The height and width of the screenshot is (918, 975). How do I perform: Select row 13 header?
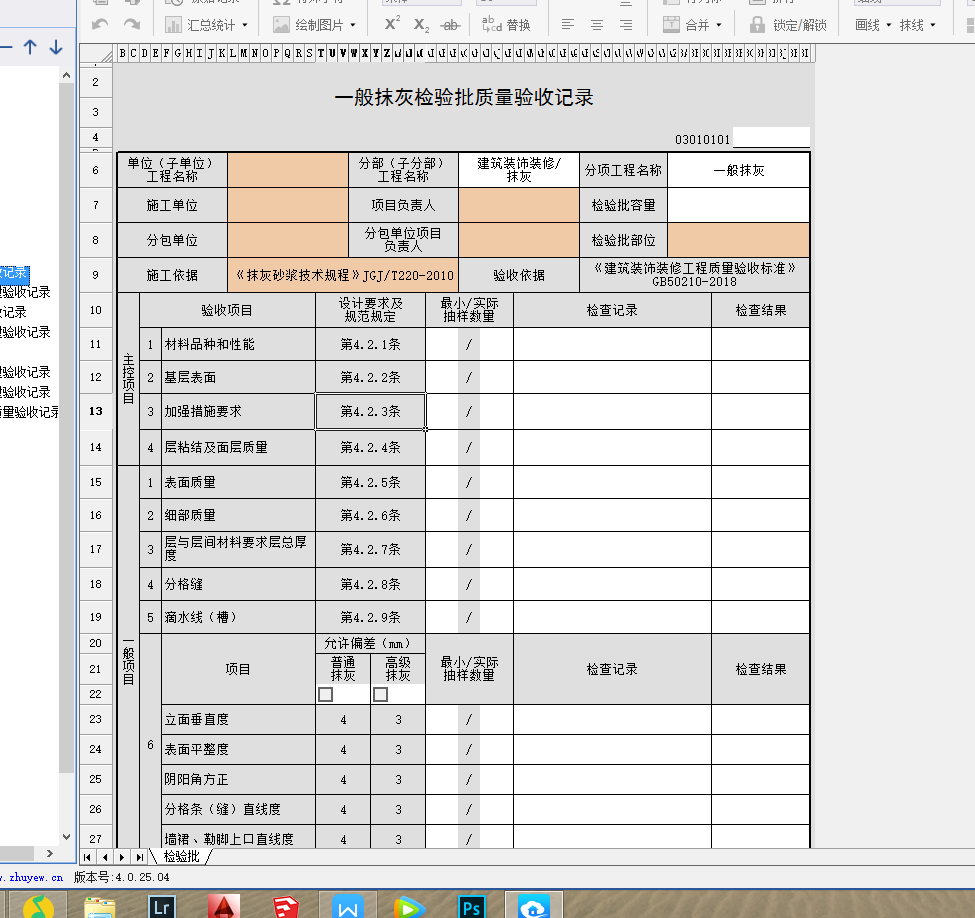point(96,411)
